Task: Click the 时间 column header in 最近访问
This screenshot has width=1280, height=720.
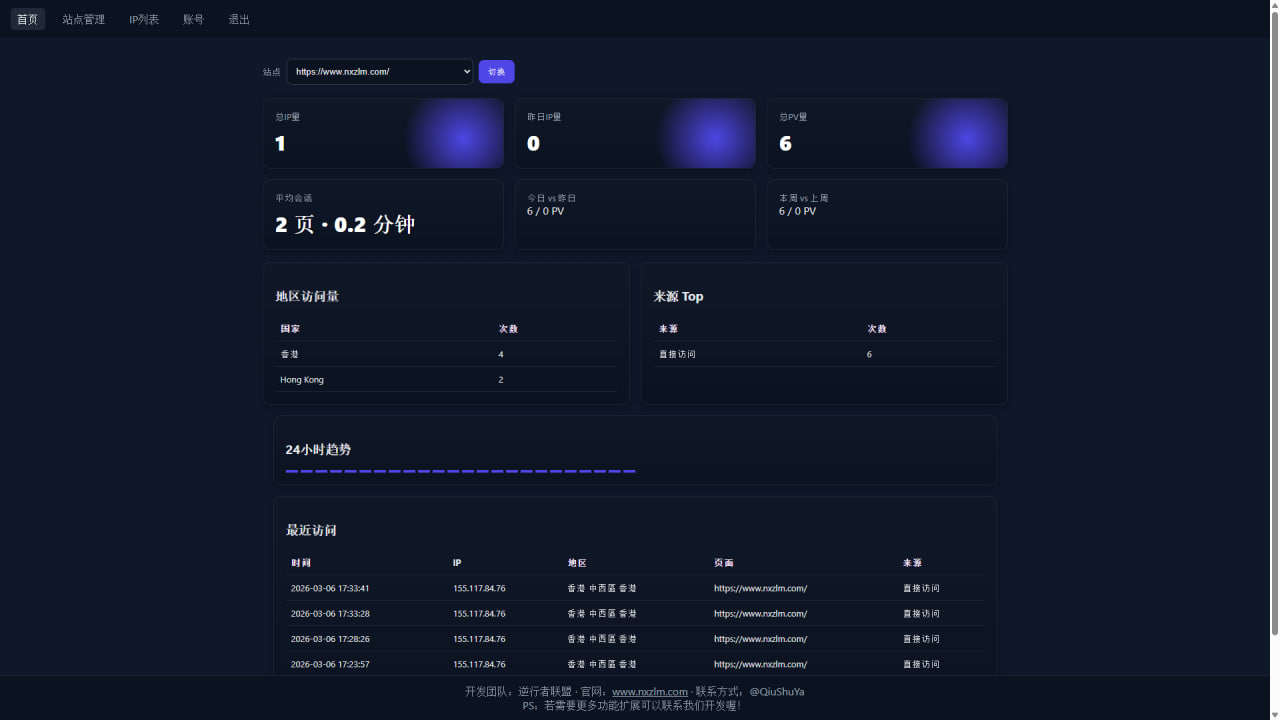Action: 301,562
